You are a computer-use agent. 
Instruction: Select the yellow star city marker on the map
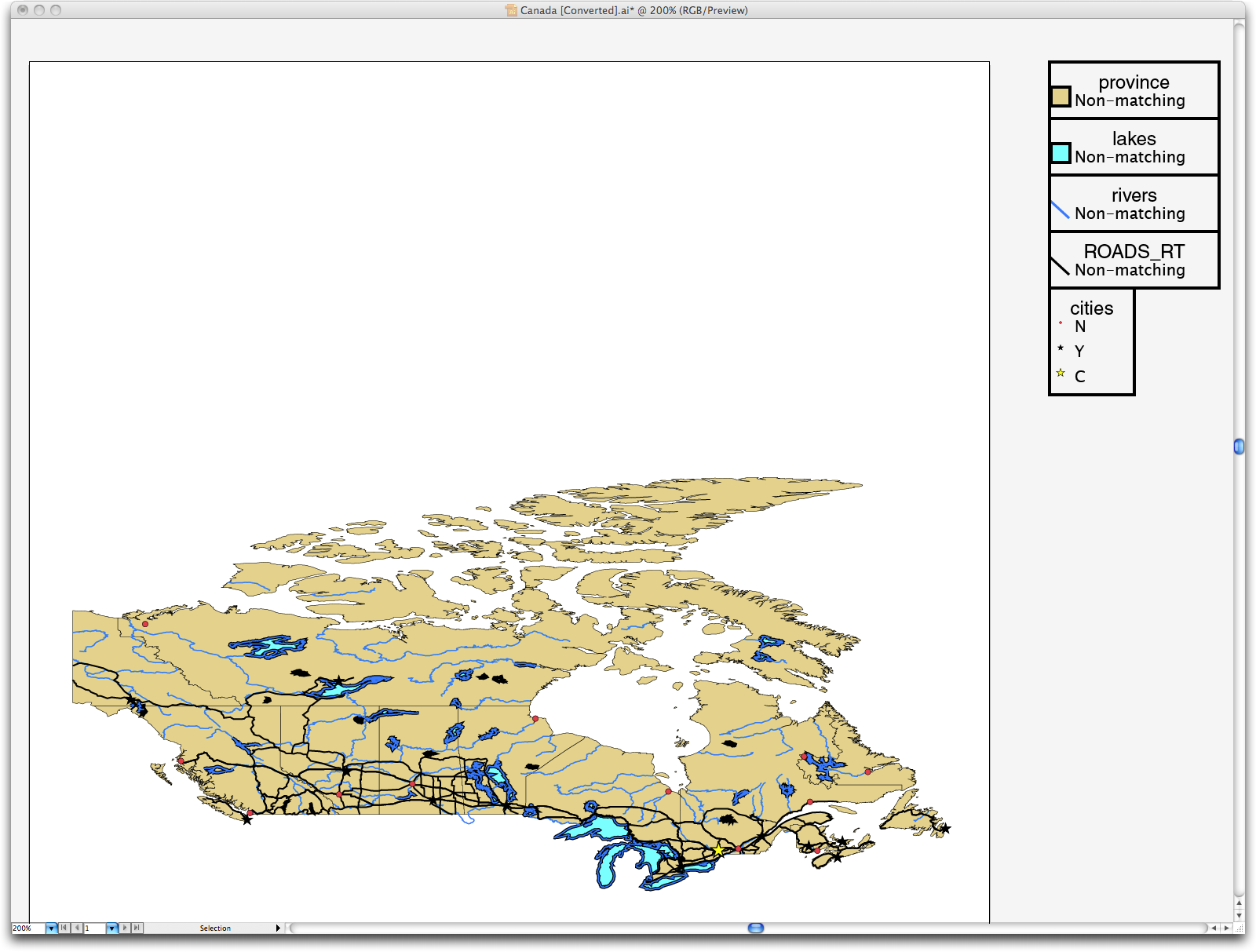[719, 850]
